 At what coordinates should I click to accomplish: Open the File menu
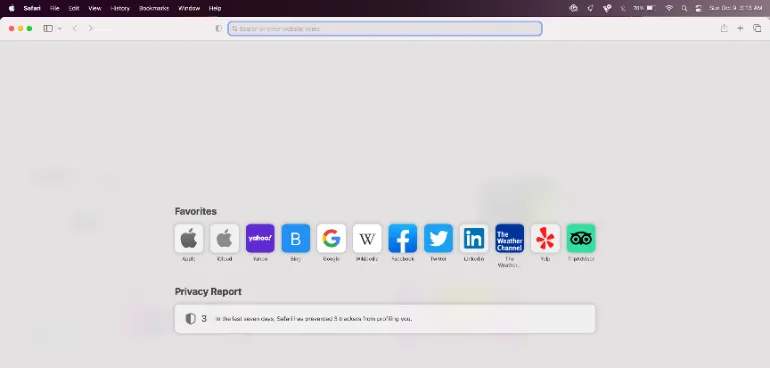pos(55,8)
